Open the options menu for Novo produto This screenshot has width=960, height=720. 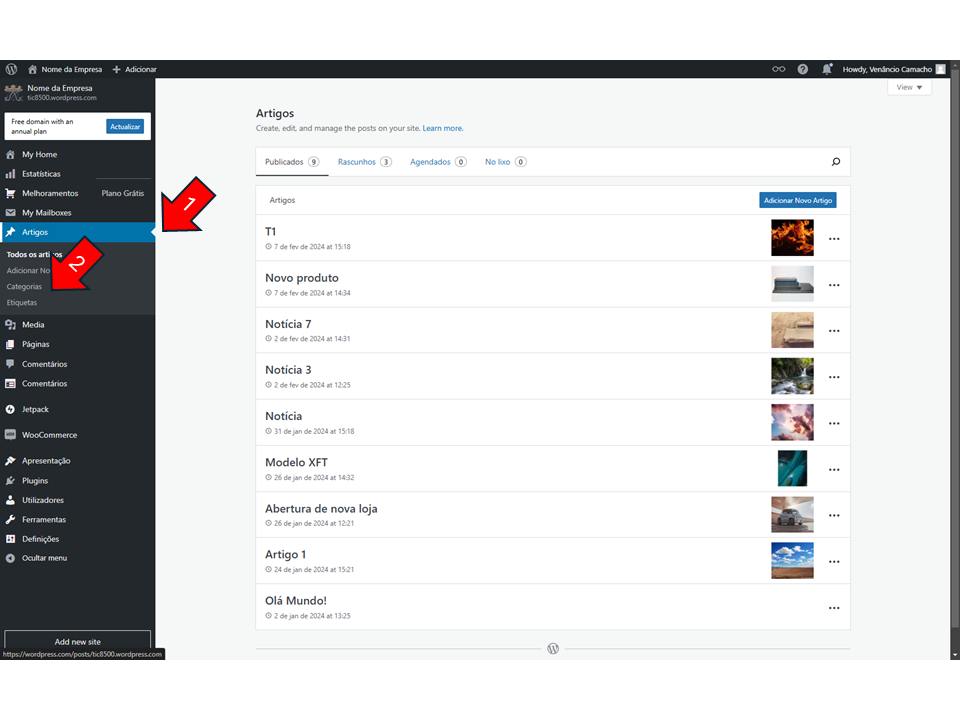[834, 285]
